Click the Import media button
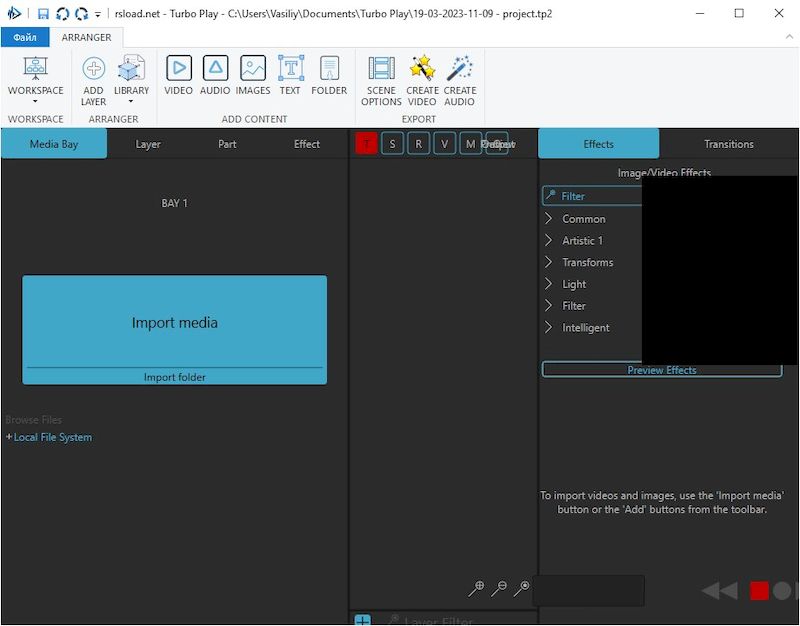The image size is (800, 626). coord(174,322)
